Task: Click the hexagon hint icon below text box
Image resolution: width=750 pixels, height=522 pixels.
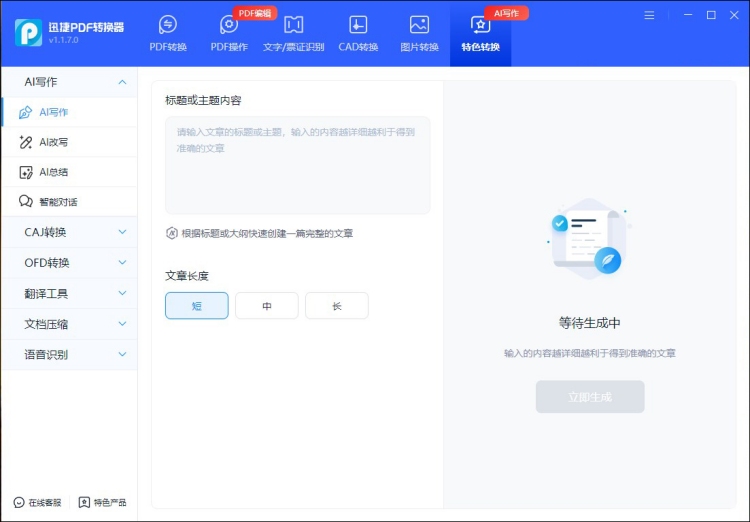Action: [x=172, y=233]
